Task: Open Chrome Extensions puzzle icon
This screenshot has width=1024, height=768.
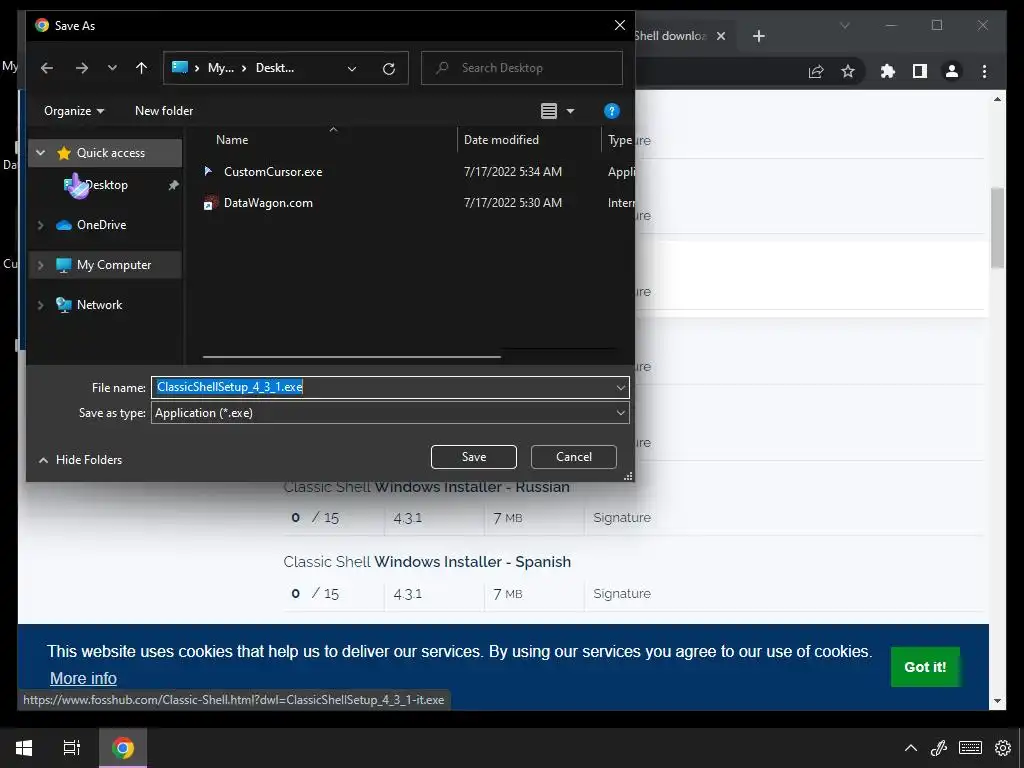Action: coord(888,71)
